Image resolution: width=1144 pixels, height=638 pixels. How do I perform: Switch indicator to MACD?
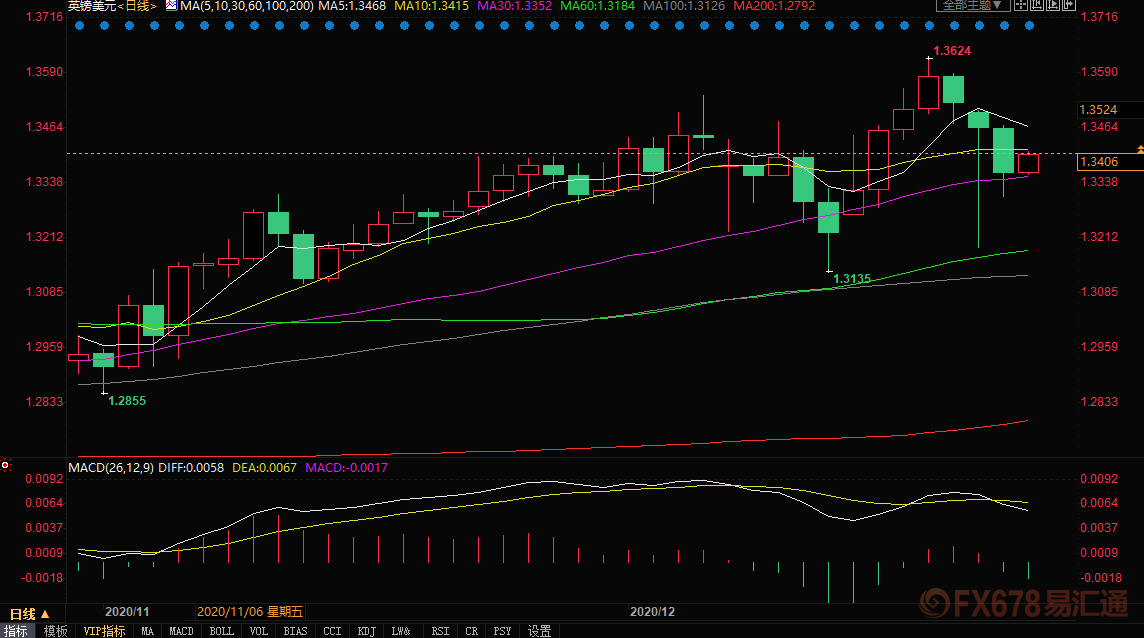[x=182, y=631]
